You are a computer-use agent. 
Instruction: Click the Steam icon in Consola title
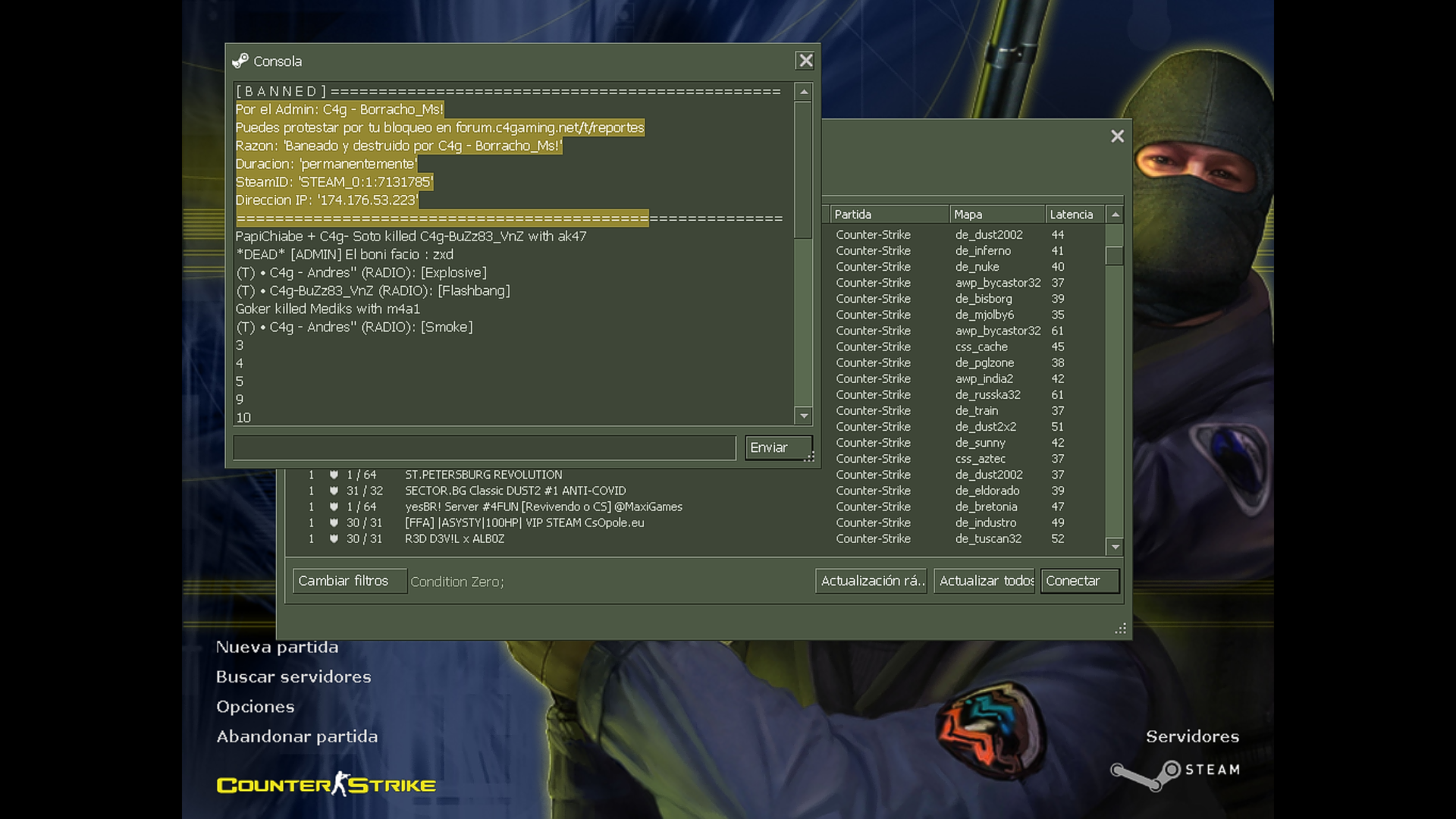[x=240, y=61]
